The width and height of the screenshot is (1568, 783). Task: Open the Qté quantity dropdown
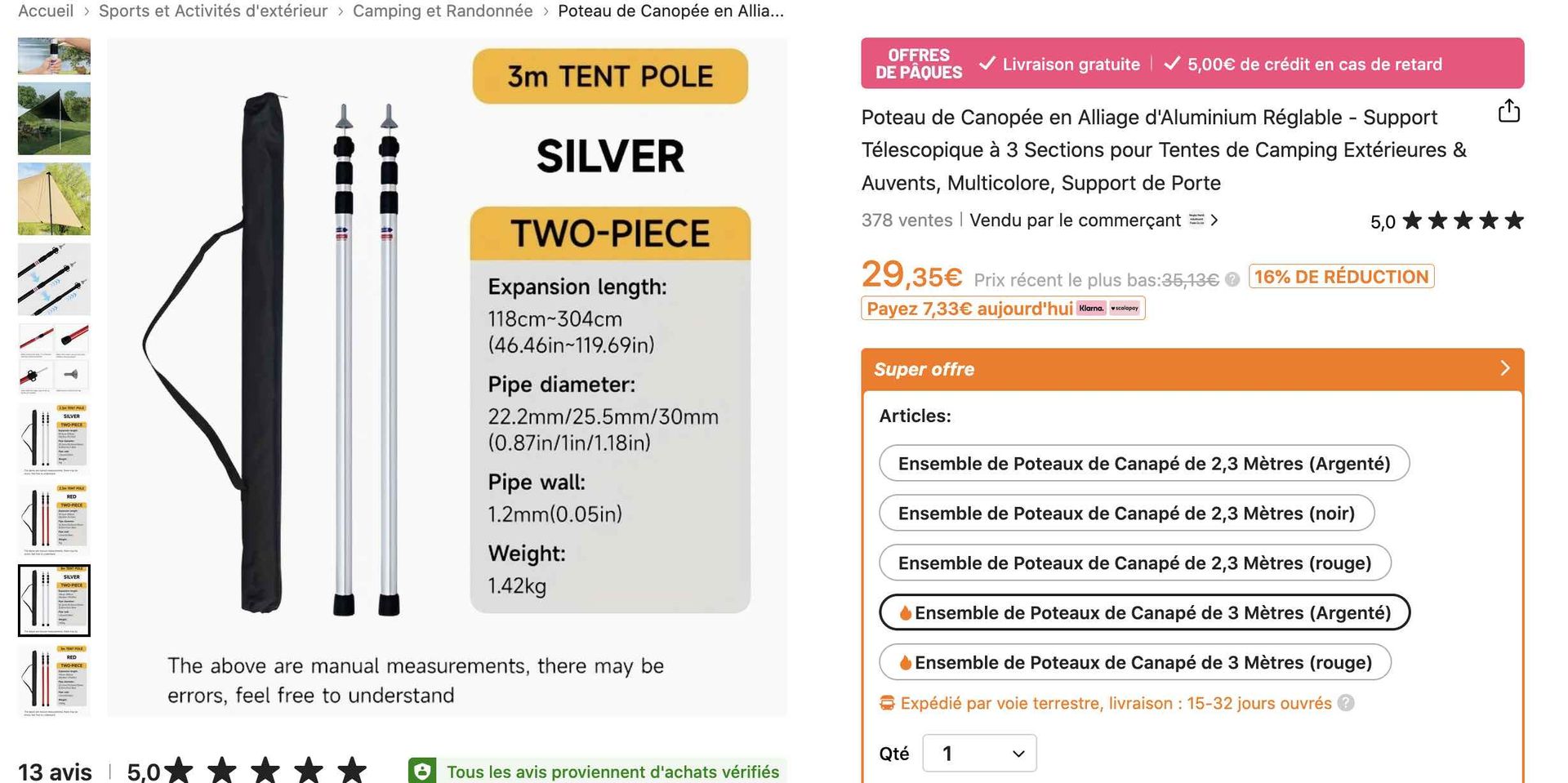(979, 753)
